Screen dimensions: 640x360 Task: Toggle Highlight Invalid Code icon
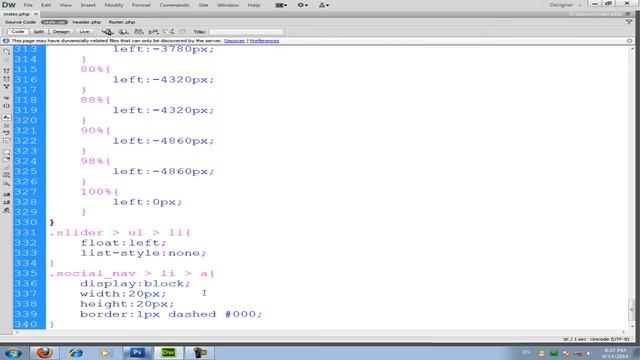point(6,125)
